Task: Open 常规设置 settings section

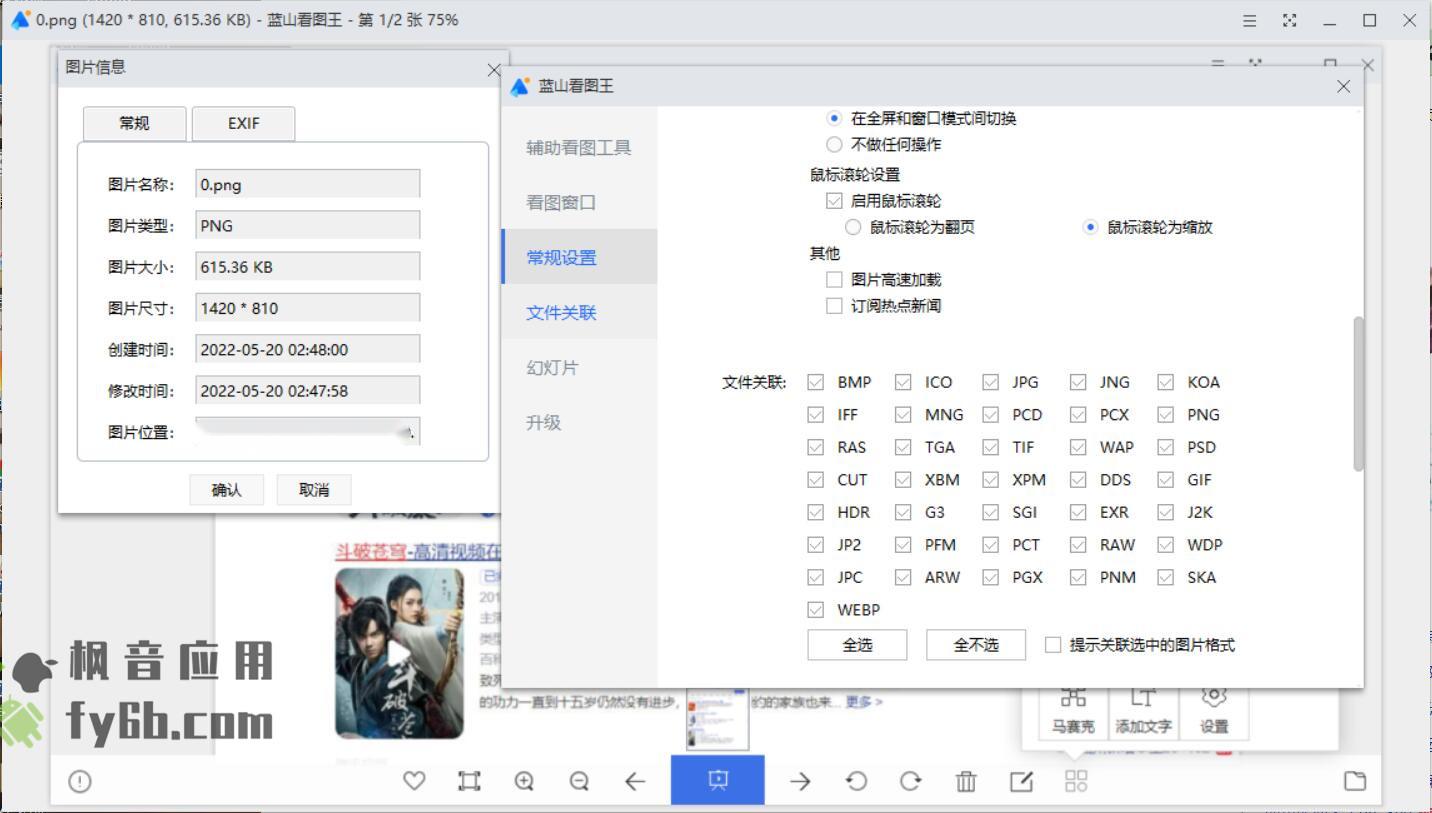Action: [x=579, y=257]
